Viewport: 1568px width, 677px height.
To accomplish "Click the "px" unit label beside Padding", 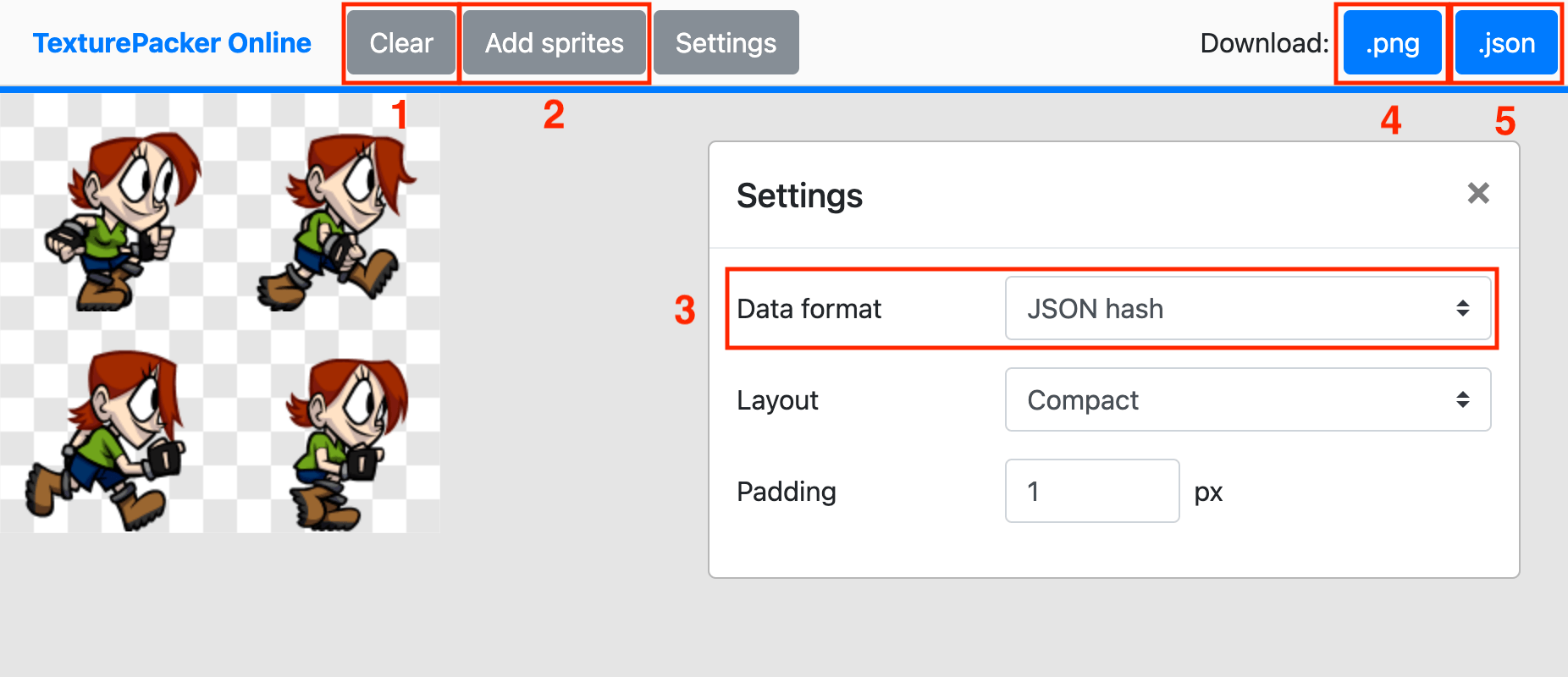I will click(1208, 493).
